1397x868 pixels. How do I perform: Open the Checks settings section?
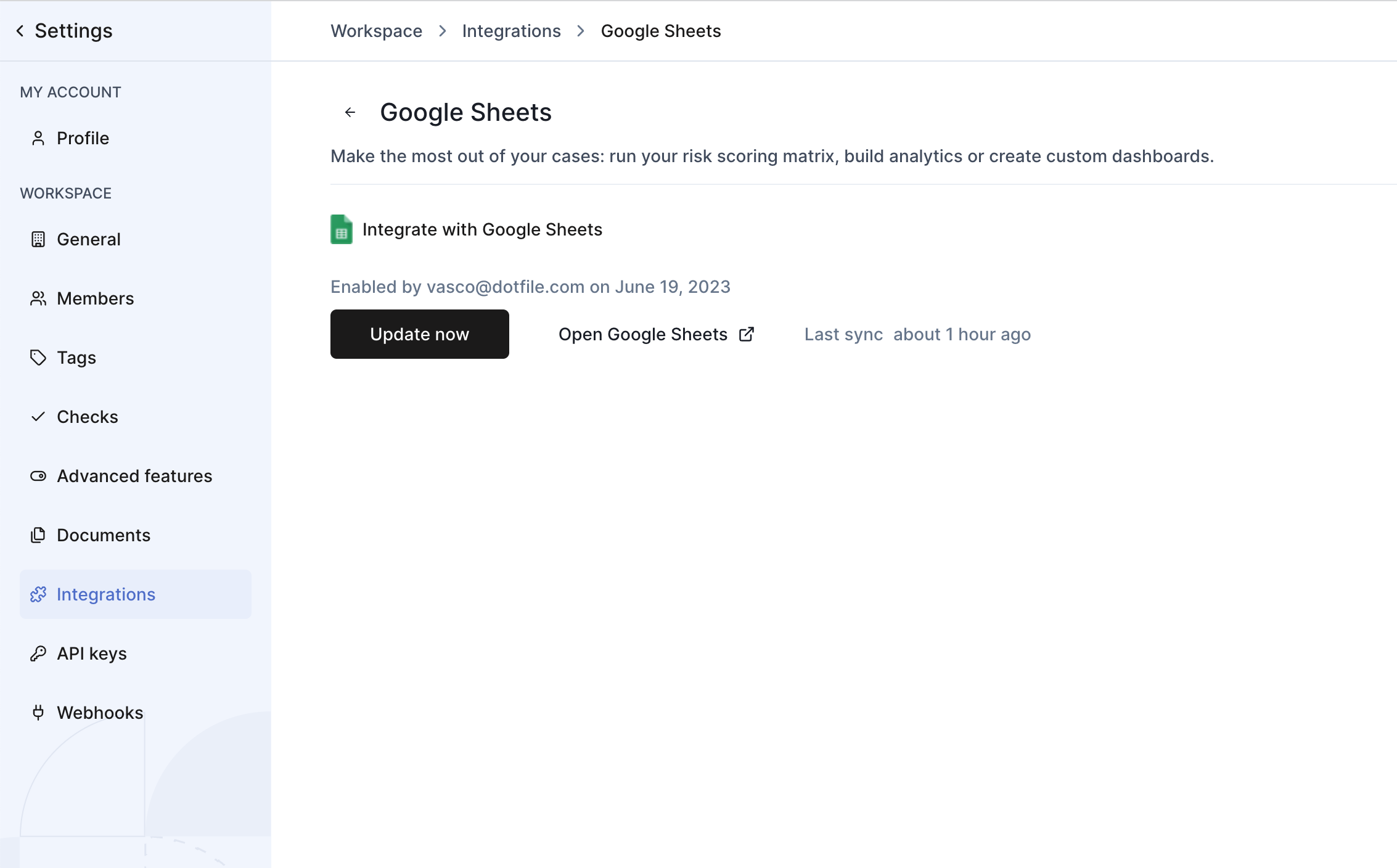click(x=87, y=417)
